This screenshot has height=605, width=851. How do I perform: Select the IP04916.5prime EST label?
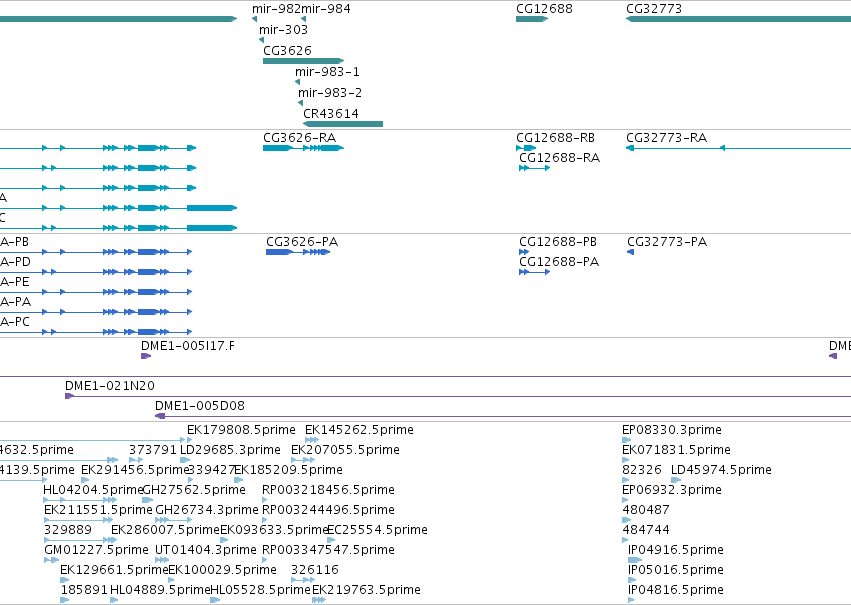coord(676,550)
